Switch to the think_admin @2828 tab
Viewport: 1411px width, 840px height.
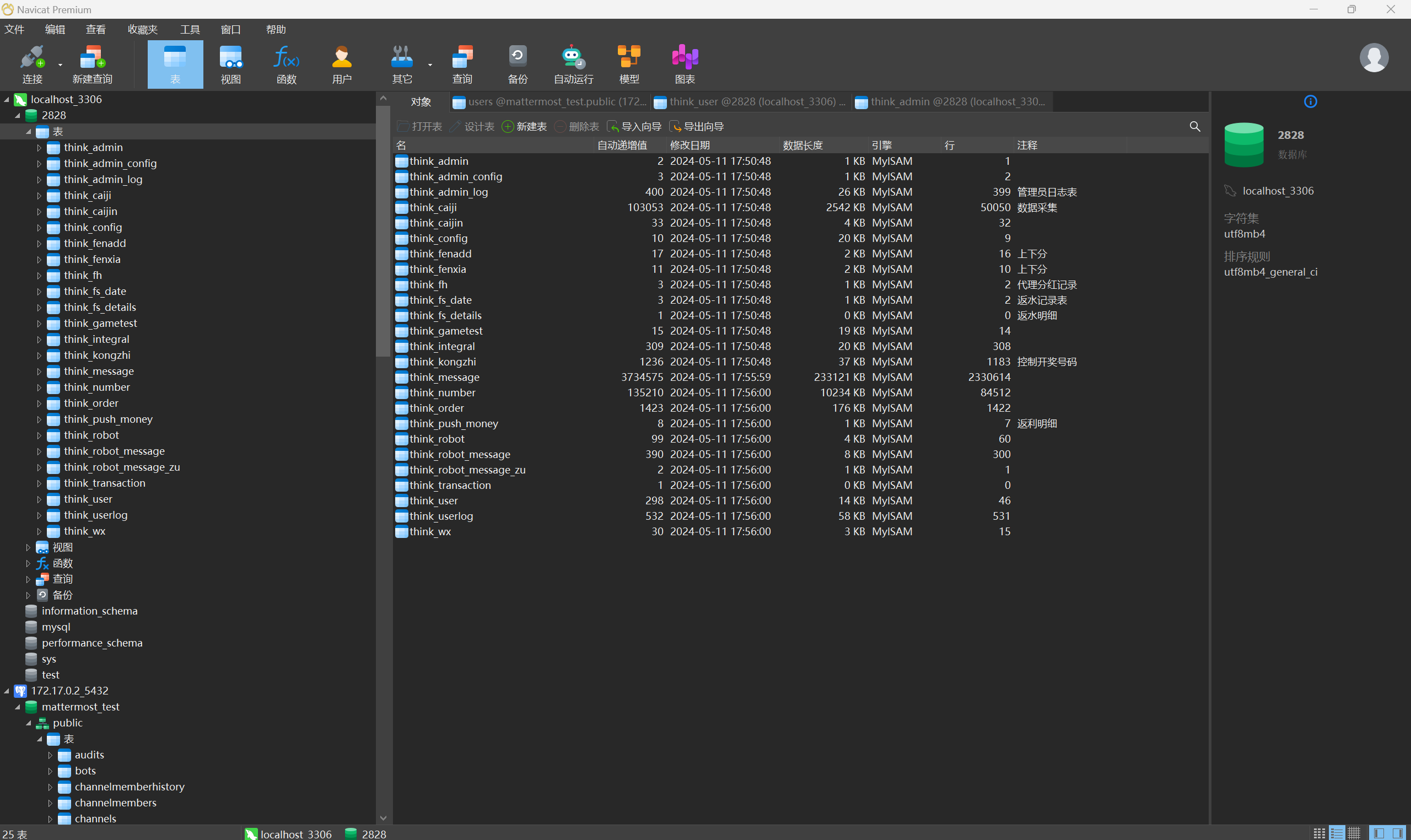pos(952,102)
